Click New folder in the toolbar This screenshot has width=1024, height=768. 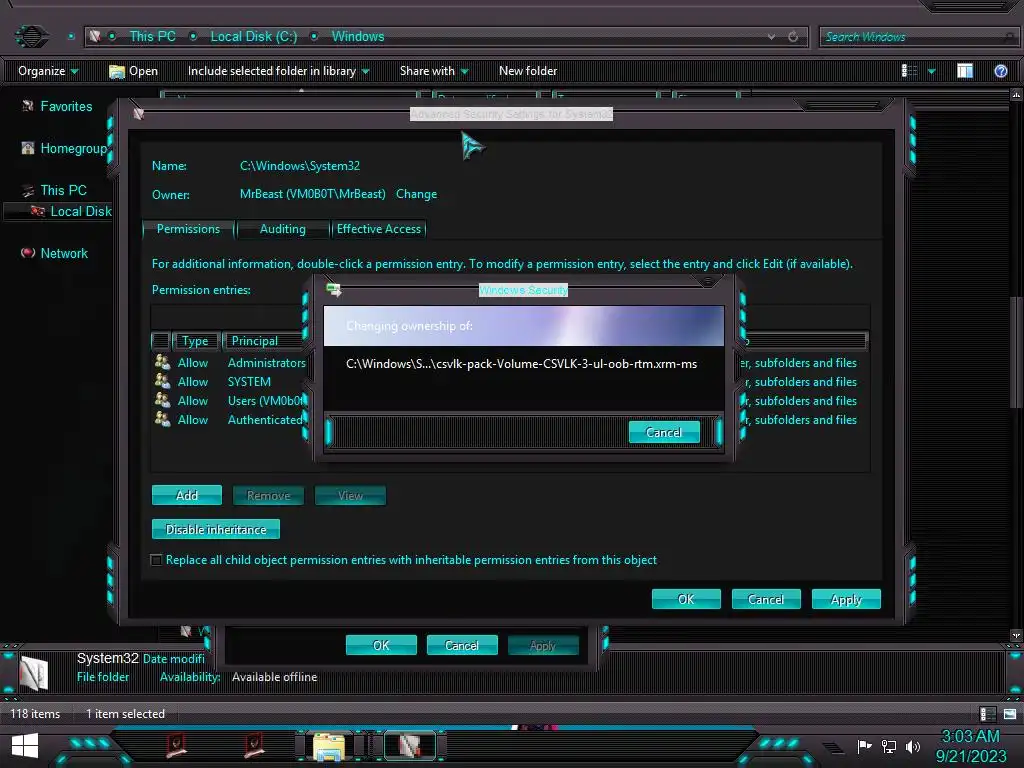pyautogui.click(x=528, y=71)
